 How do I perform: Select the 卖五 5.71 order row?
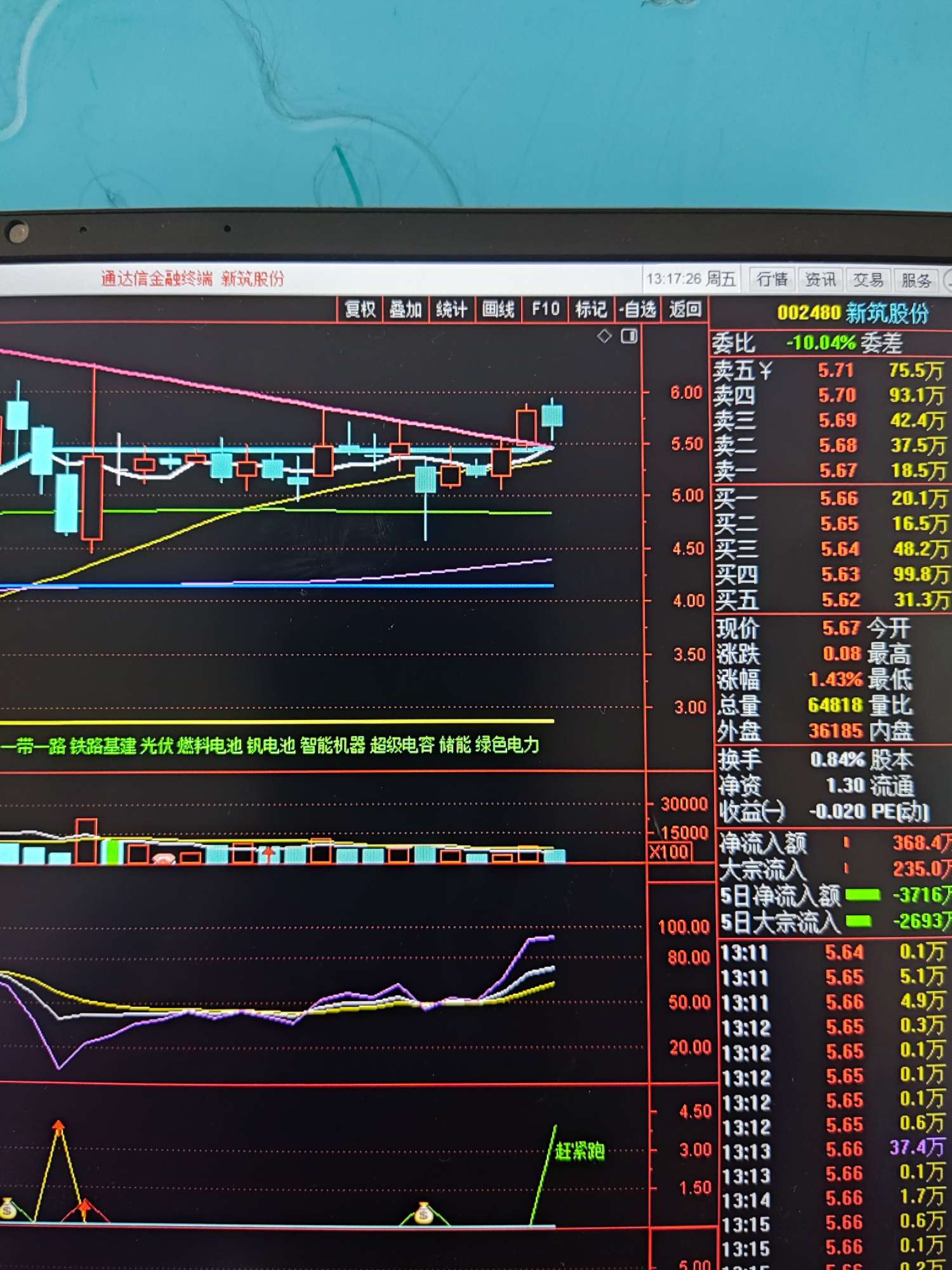830,370
